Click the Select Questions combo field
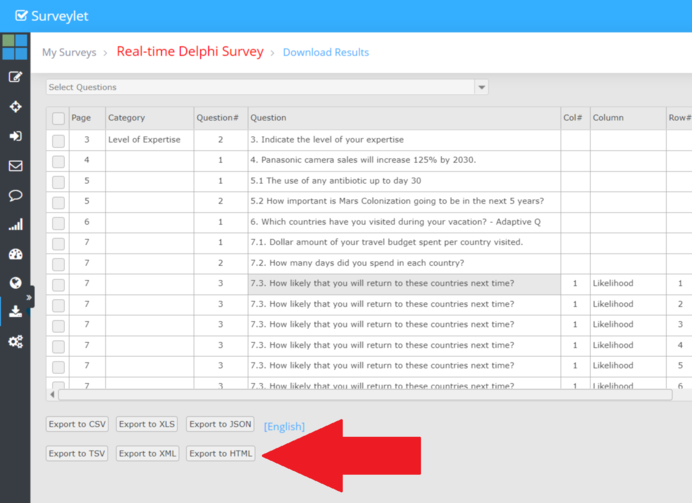692x503 pixels. tap(260, 87)
